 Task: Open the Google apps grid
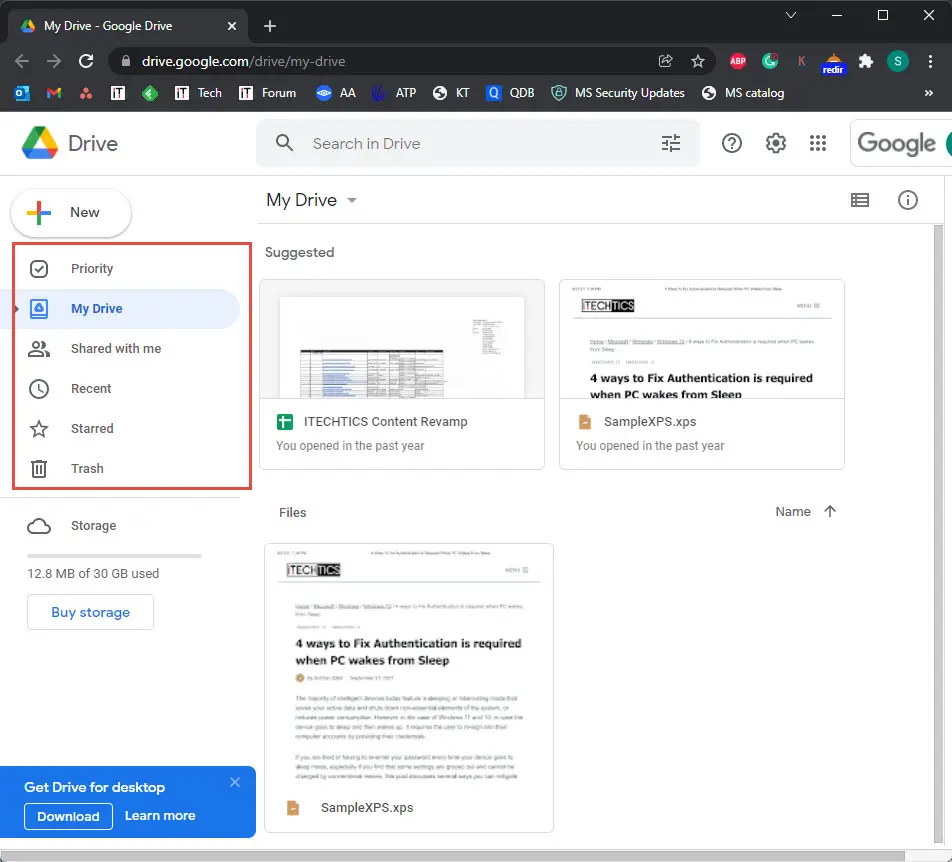click(819, 144)
